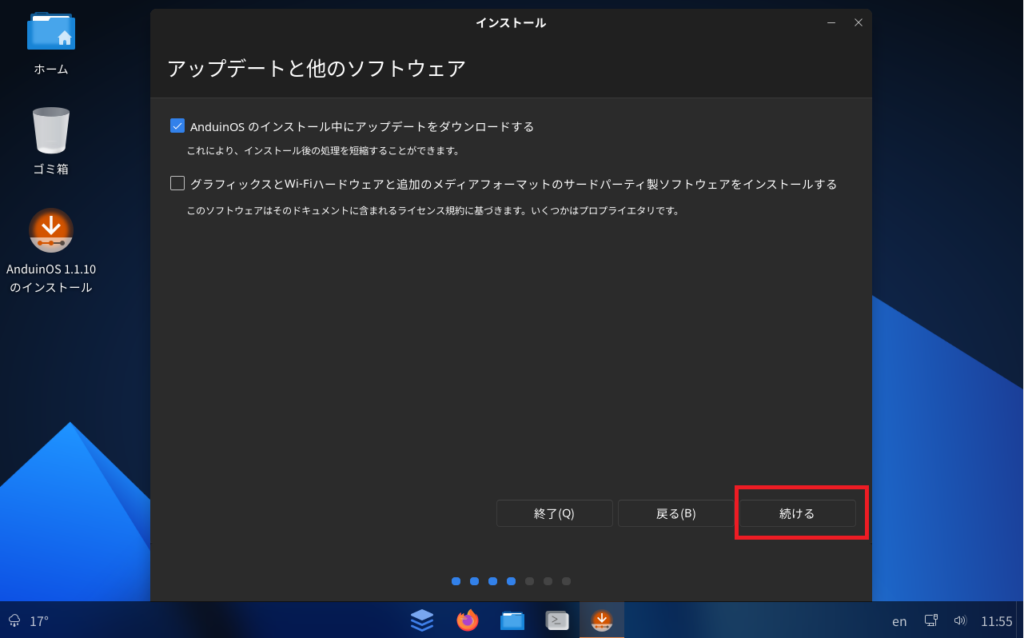Open the 'en' keyboard layout selector
1024x638 pixels.
click(x=899, y=621)
